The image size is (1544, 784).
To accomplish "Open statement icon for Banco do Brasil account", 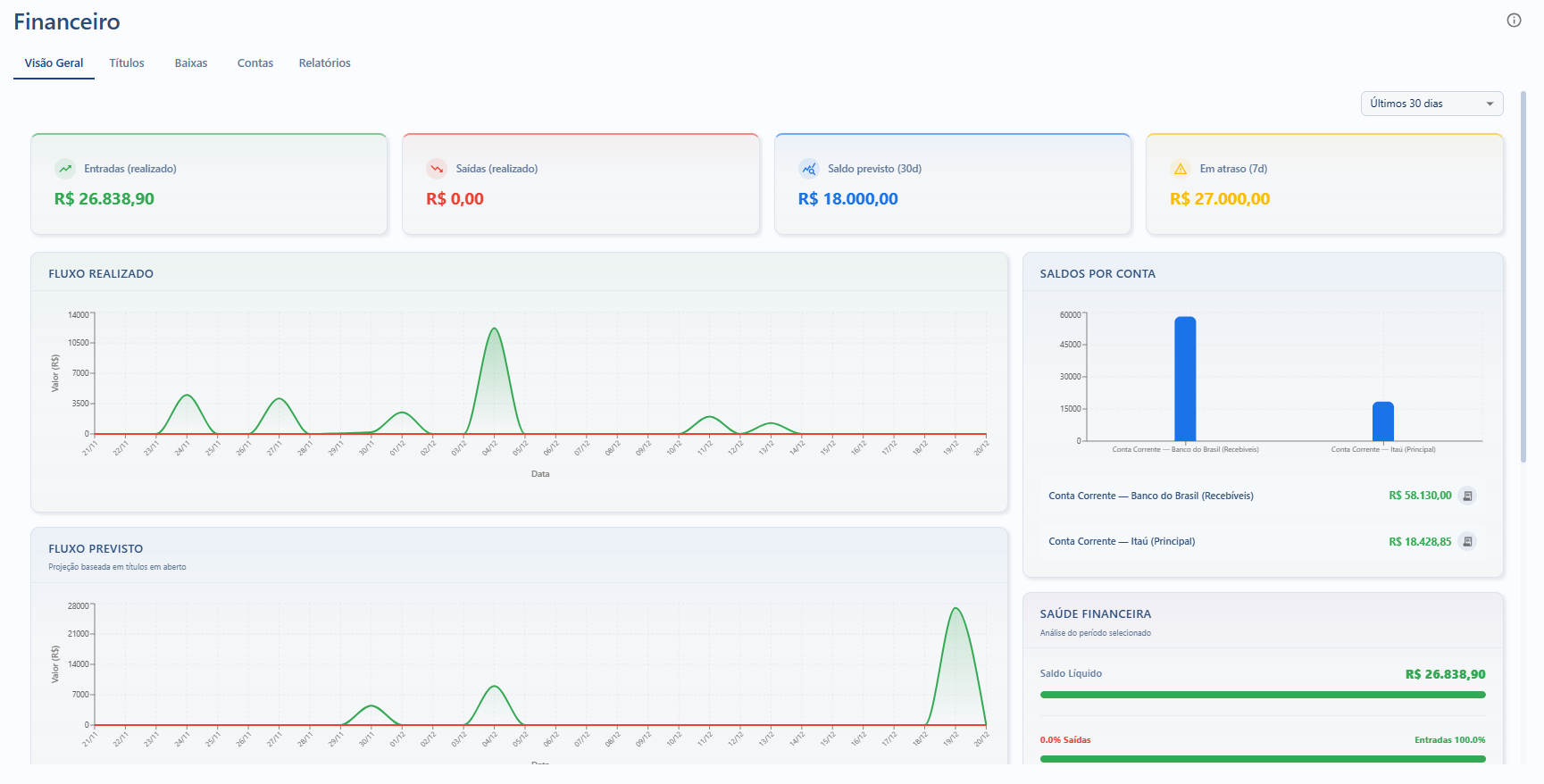I will pos(1467,496).
